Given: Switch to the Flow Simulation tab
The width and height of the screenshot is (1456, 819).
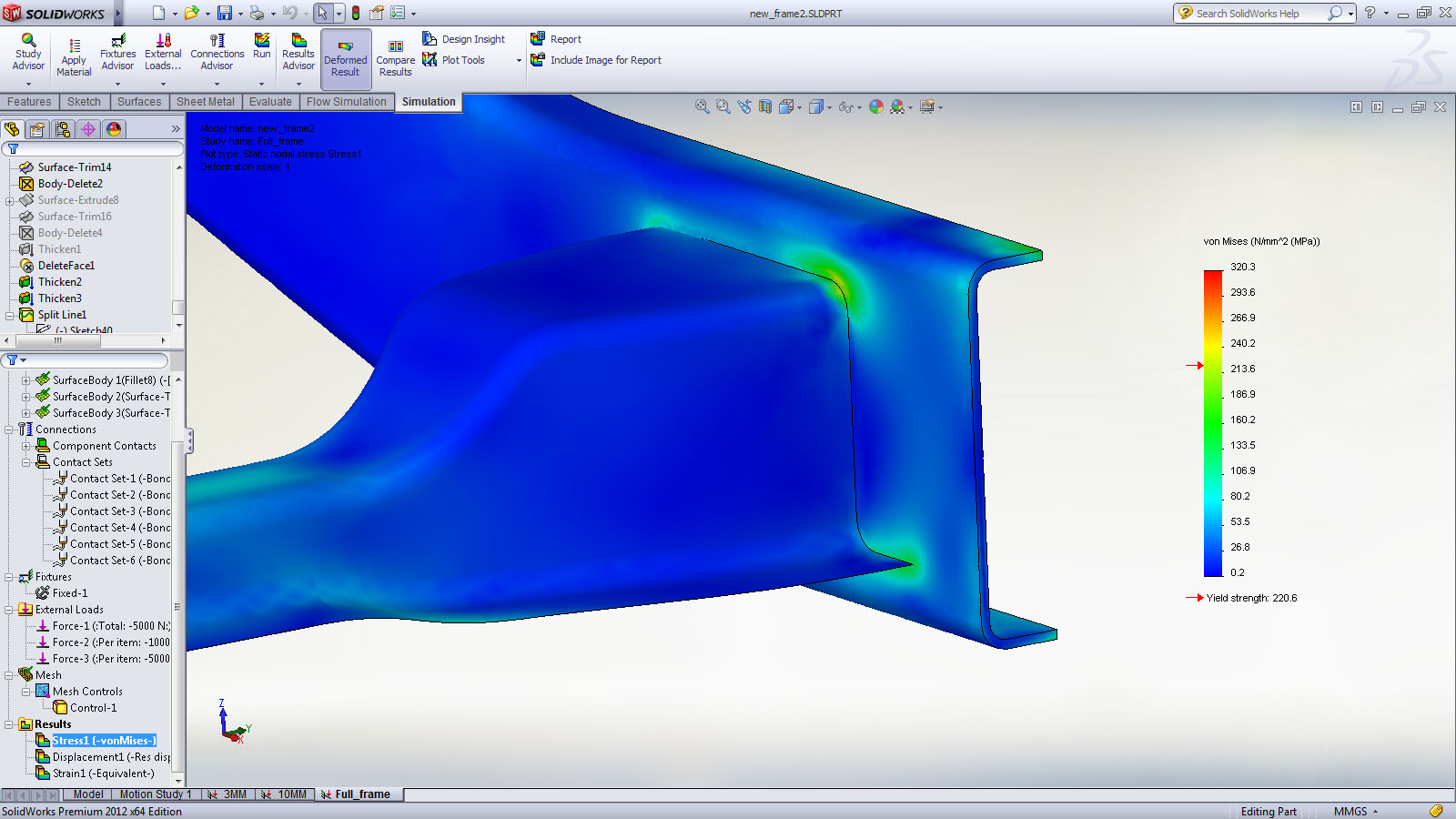Looking at the screenshot, I should 346,102.
